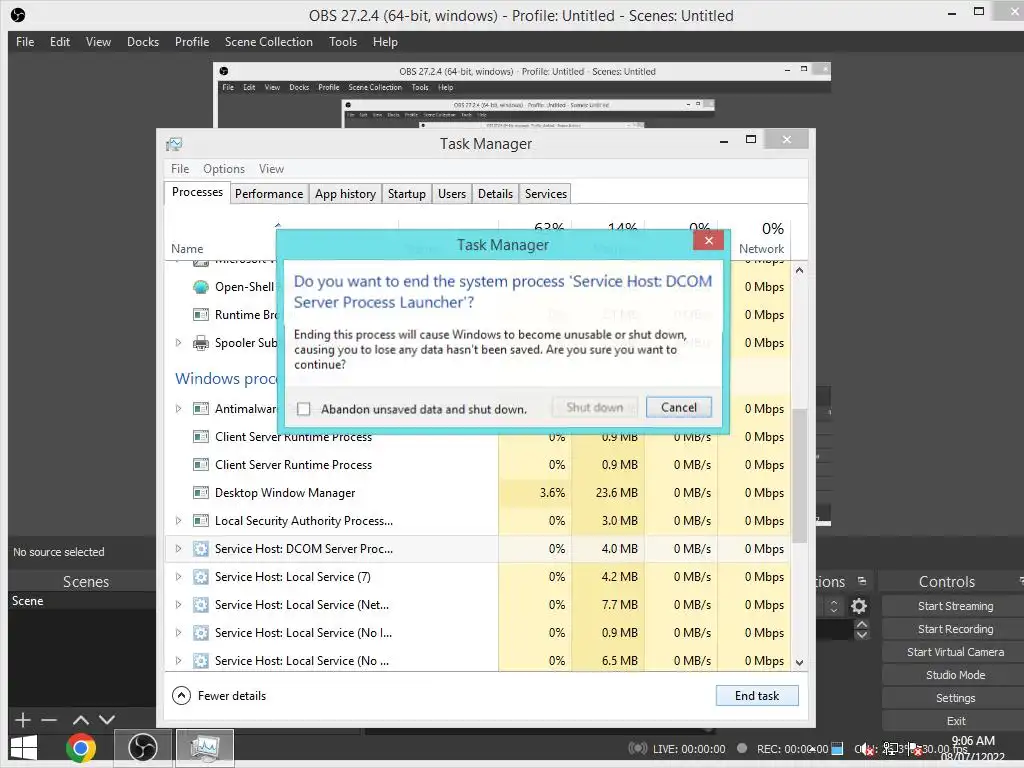The width and height of the screenshot is (1024, 768).
Task: Remove scene with the minus icon
Action: [x=49, y=720]
